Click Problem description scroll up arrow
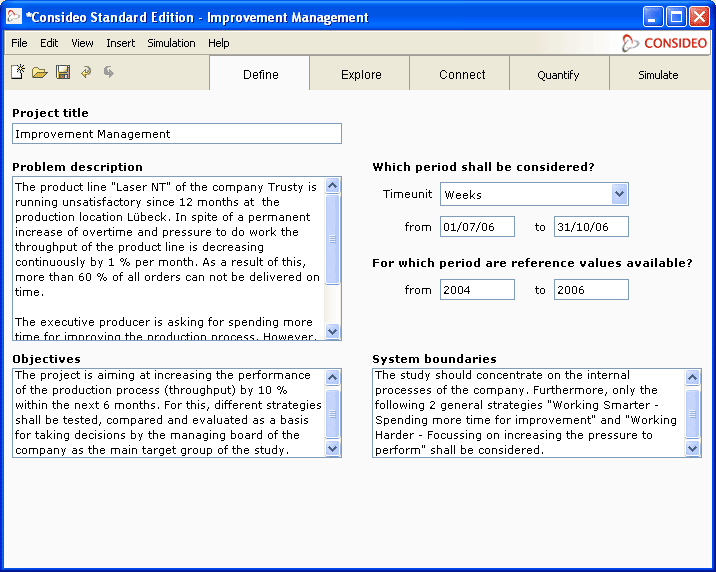 (x=332, y=186)
